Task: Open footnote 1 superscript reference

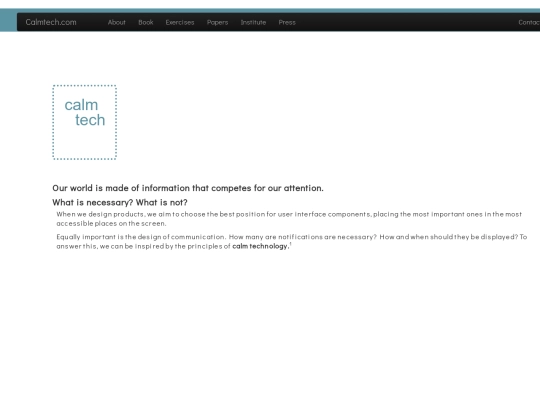Action: (290, 244)
